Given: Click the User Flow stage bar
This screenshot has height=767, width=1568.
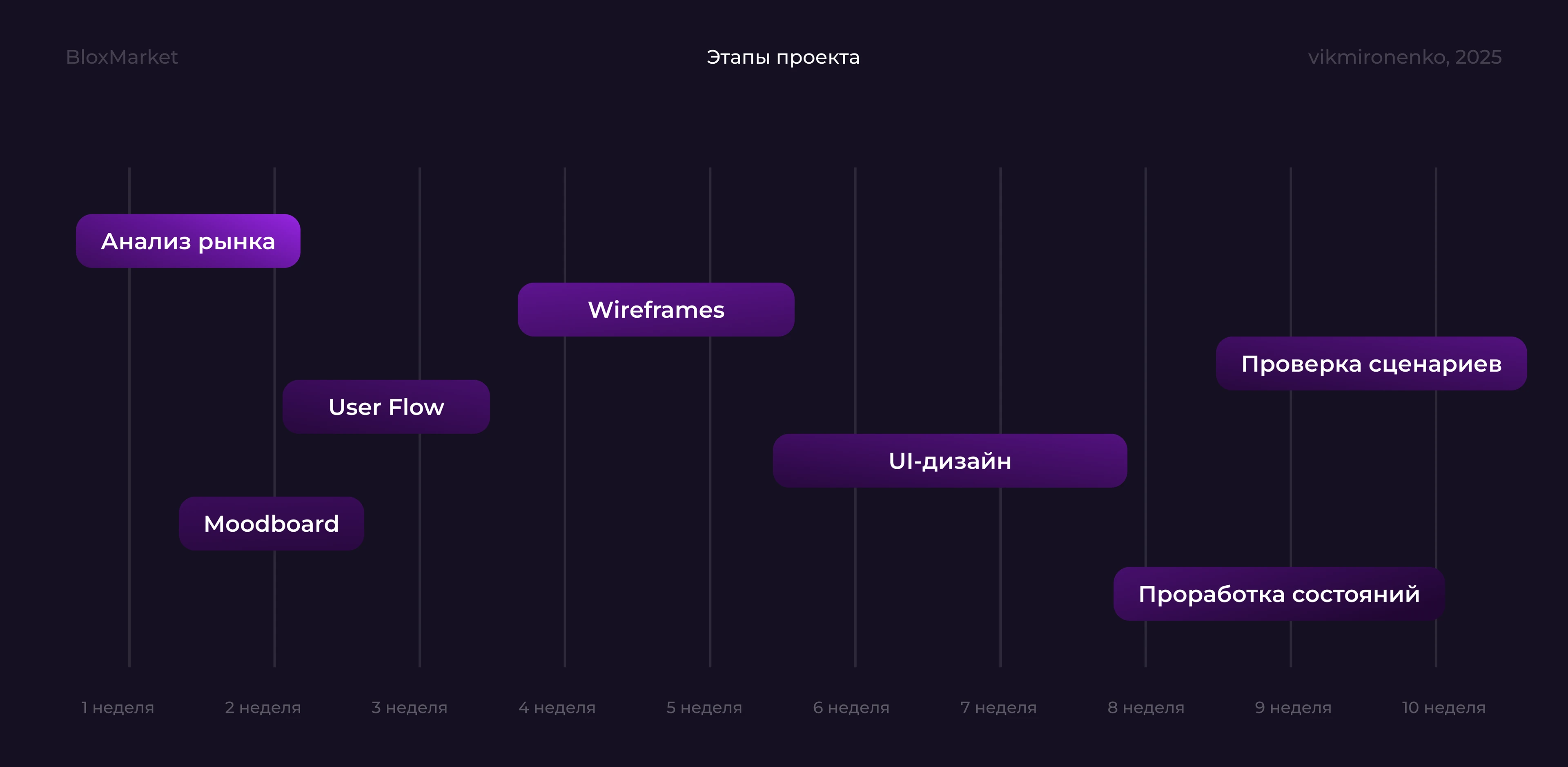Looking at the screenshot, I should click(386, 407).
